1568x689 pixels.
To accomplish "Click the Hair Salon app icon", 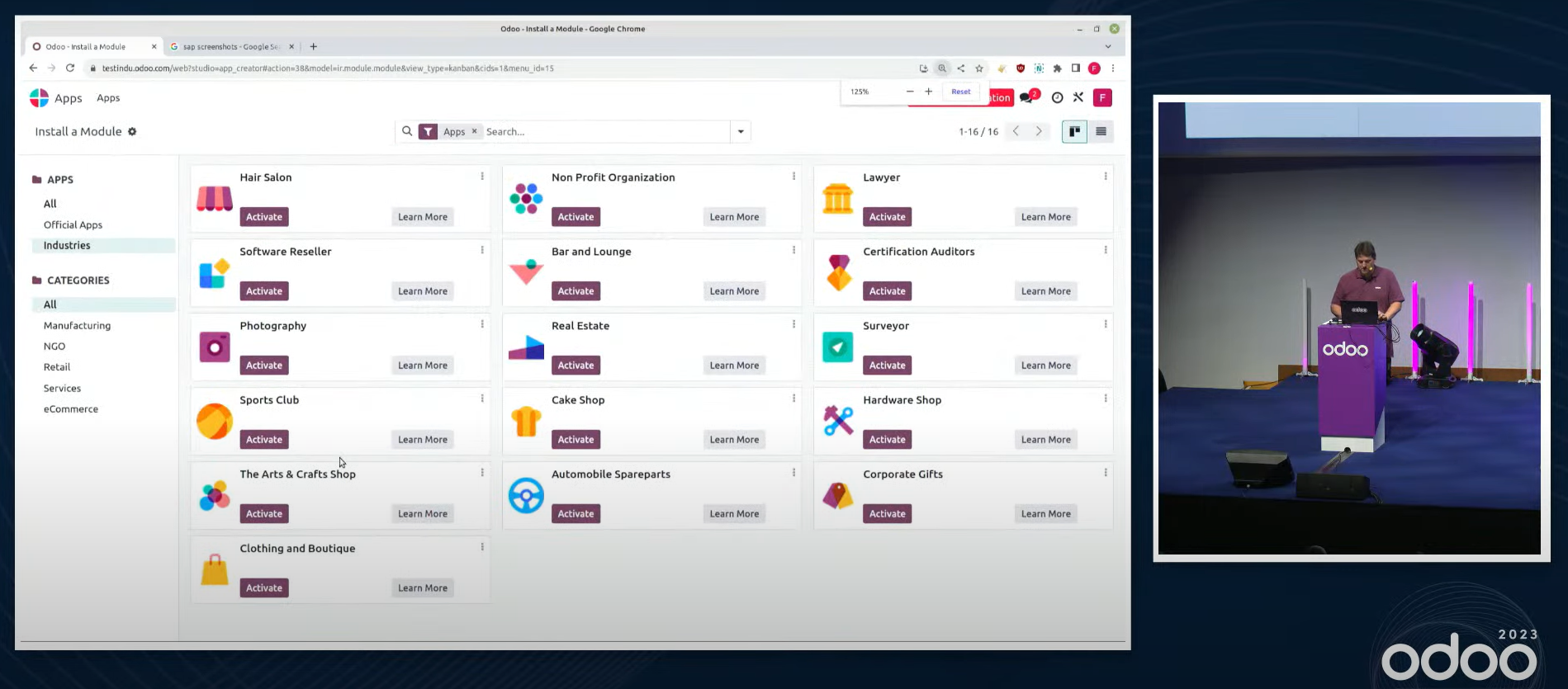I will pos(215,198).
